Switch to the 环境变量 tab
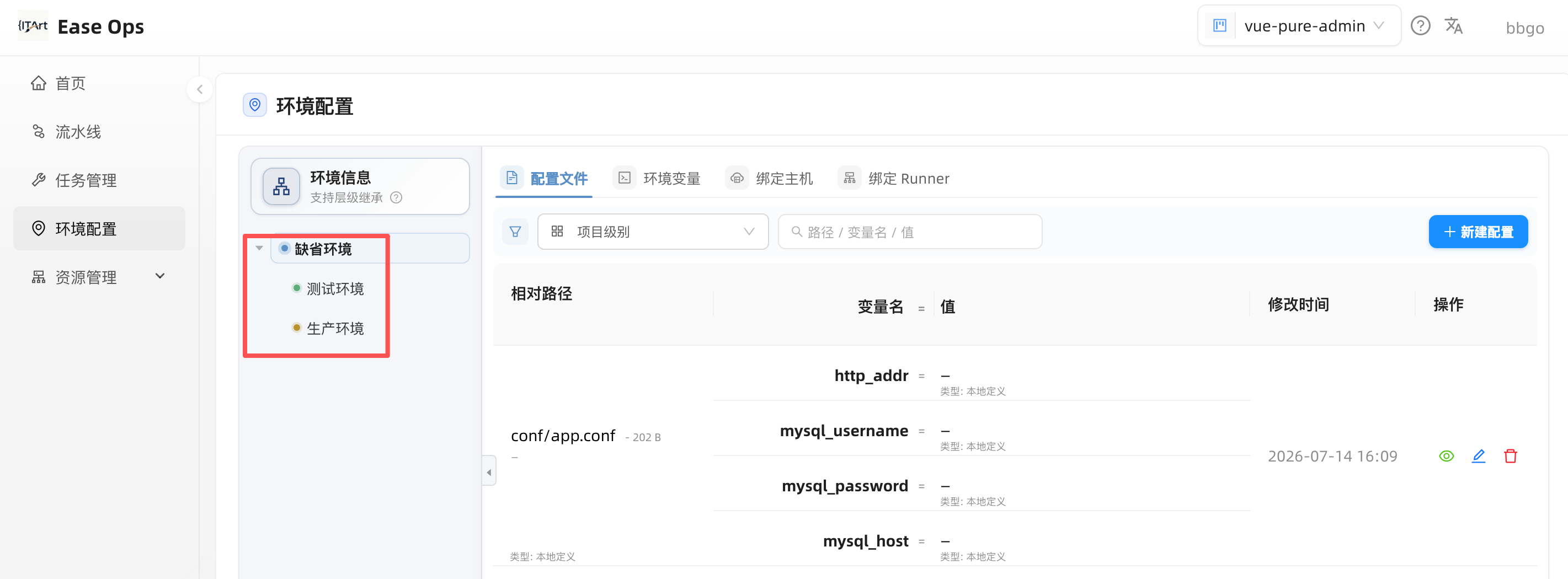 coord(657,179)
